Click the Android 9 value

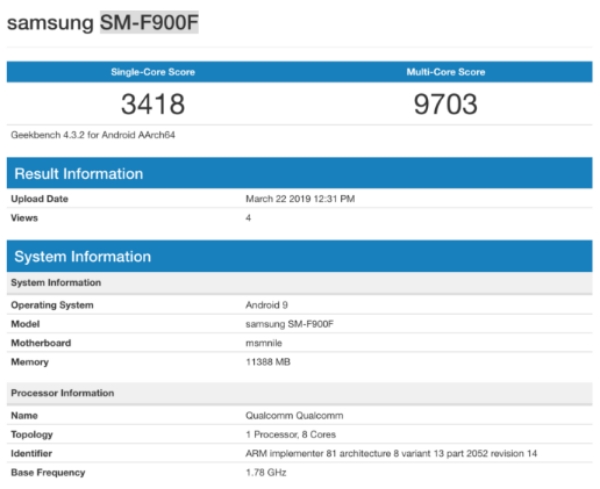267,305
